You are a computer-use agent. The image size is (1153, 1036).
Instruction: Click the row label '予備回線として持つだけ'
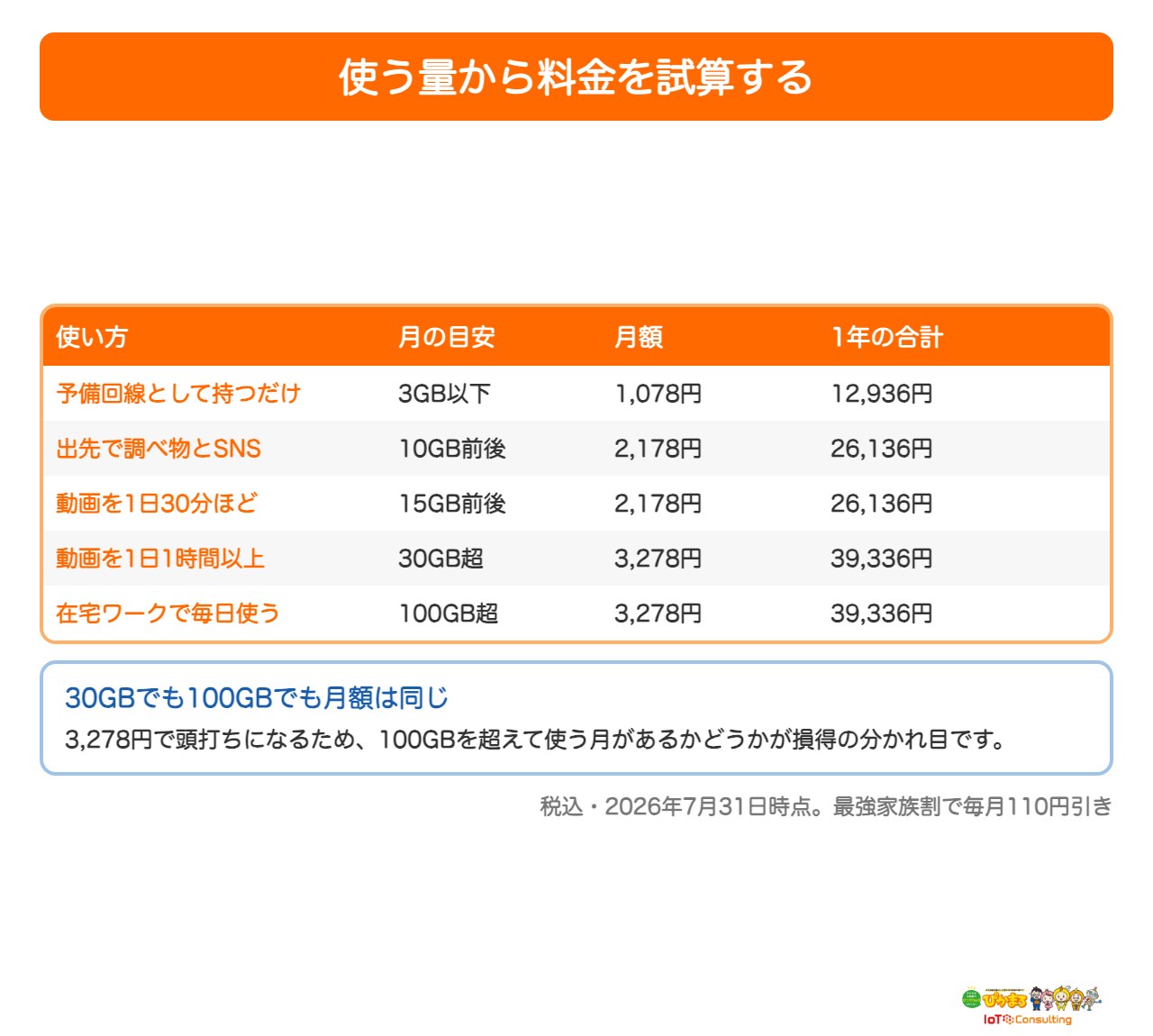178,393
